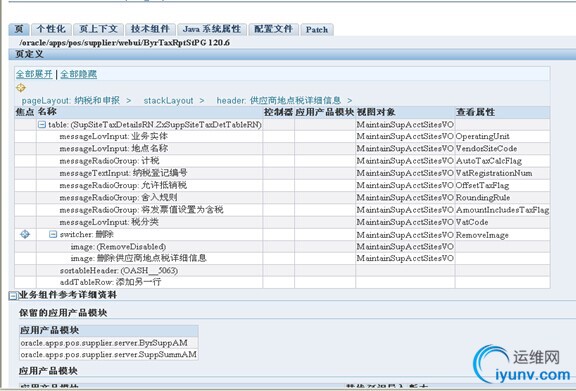Click the page path ByrTaxRptStPG 120.6
576x391 pixels.
tap(125, 43)
